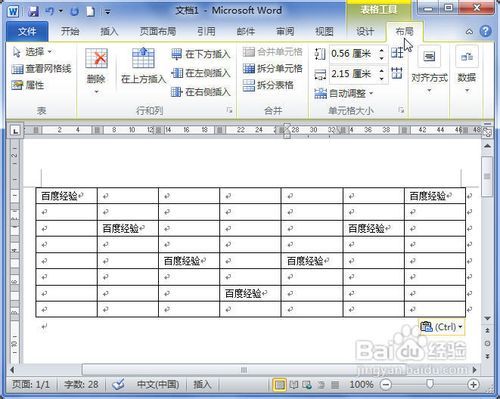This screenshot has width=500, height=399.
Task: Increase column width with up spinner
Action: (x=382, y=70)
